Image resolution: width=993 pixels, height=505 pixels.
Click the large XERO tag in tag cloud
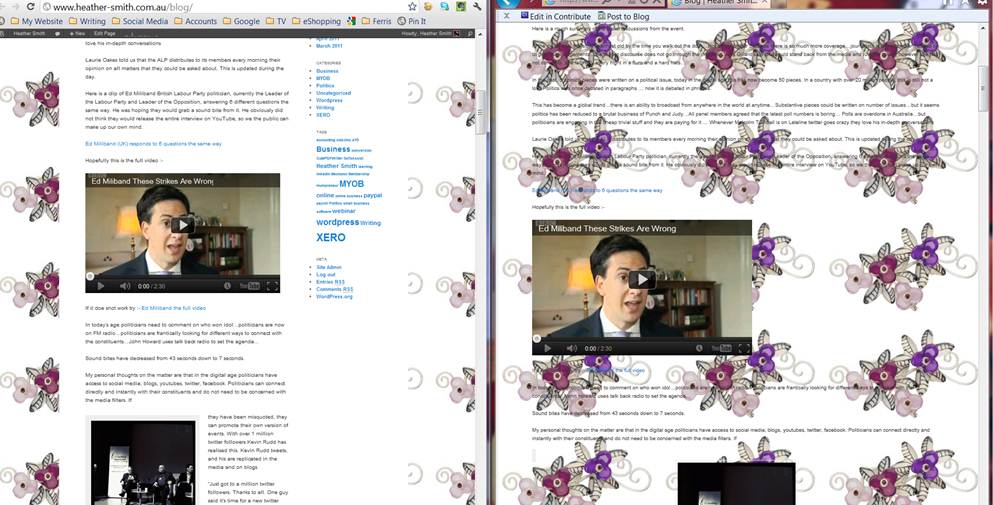[331, 237]
